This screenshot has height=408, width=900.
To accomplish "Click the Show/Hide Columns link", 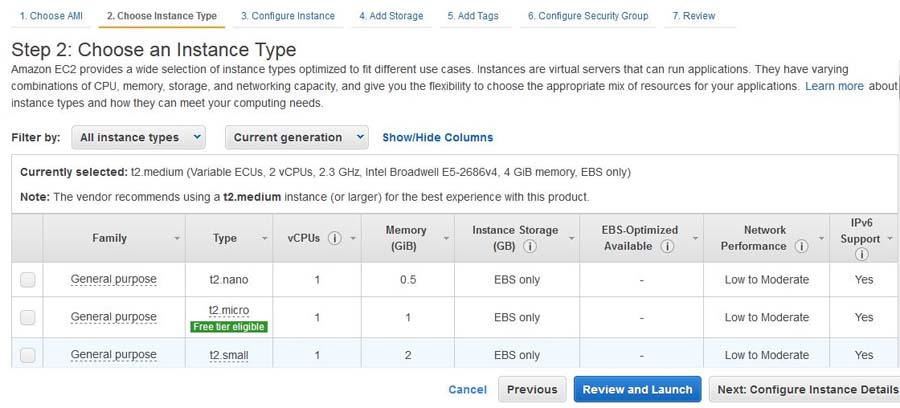I will point(437,138).
